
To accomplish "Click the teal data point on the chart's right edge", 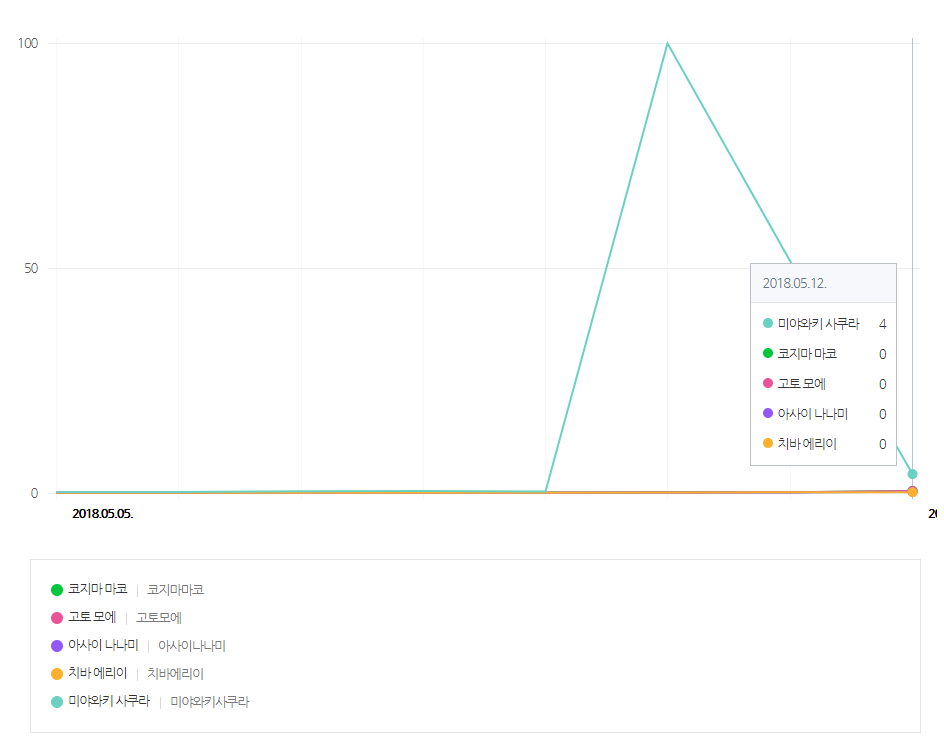I will pyautogui.click(x=912, y=474).
